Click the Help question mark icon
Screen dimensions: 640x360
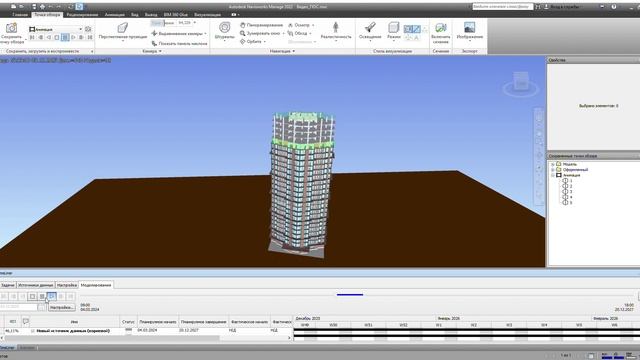pyautogui.click(x=614, y=7)
